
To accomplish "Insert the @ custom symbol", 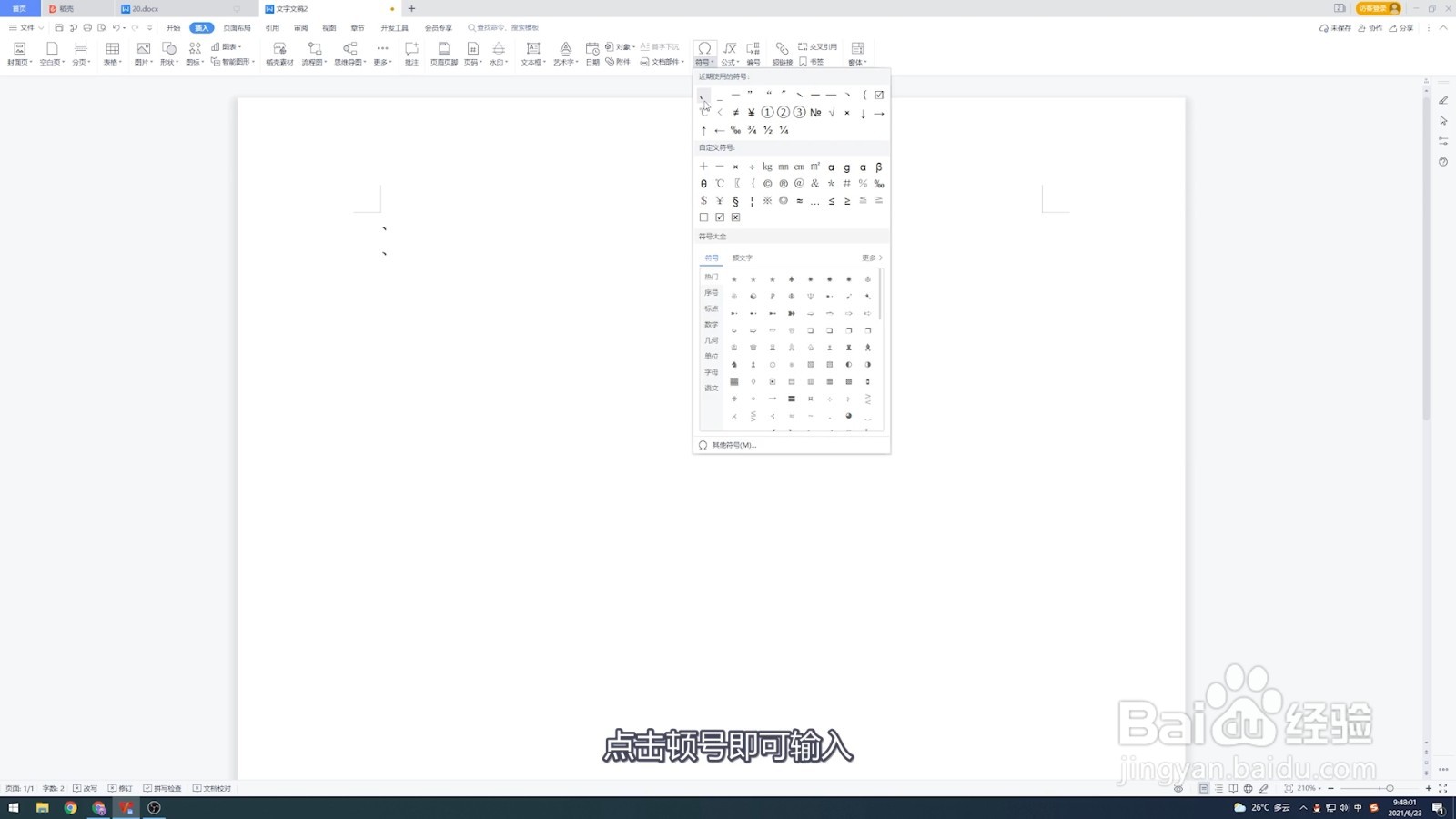I will pyautogui.click(x=799, y=184).
